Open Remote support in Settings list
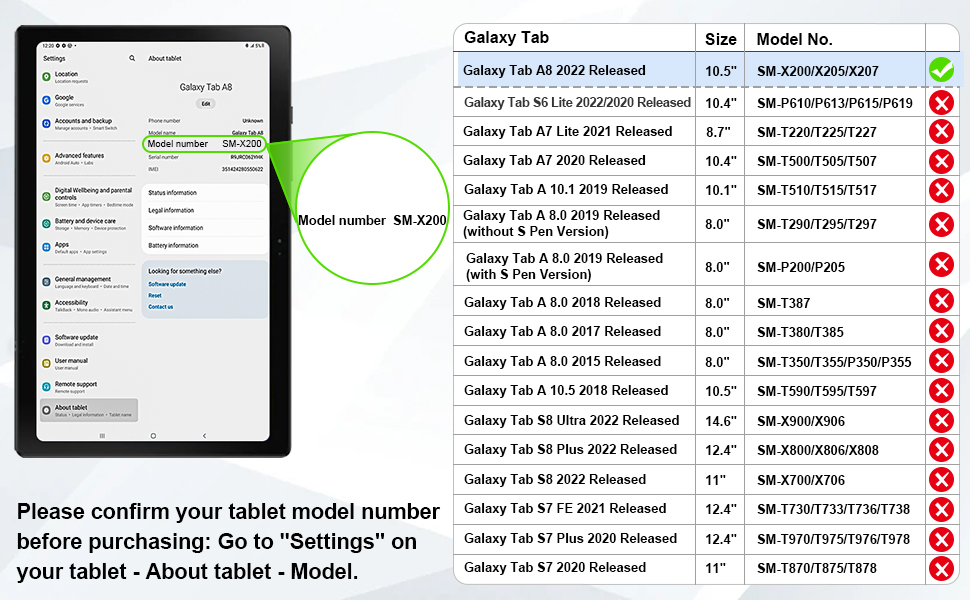The width and height of the screenshot is (970, 600). click(88, 387)
